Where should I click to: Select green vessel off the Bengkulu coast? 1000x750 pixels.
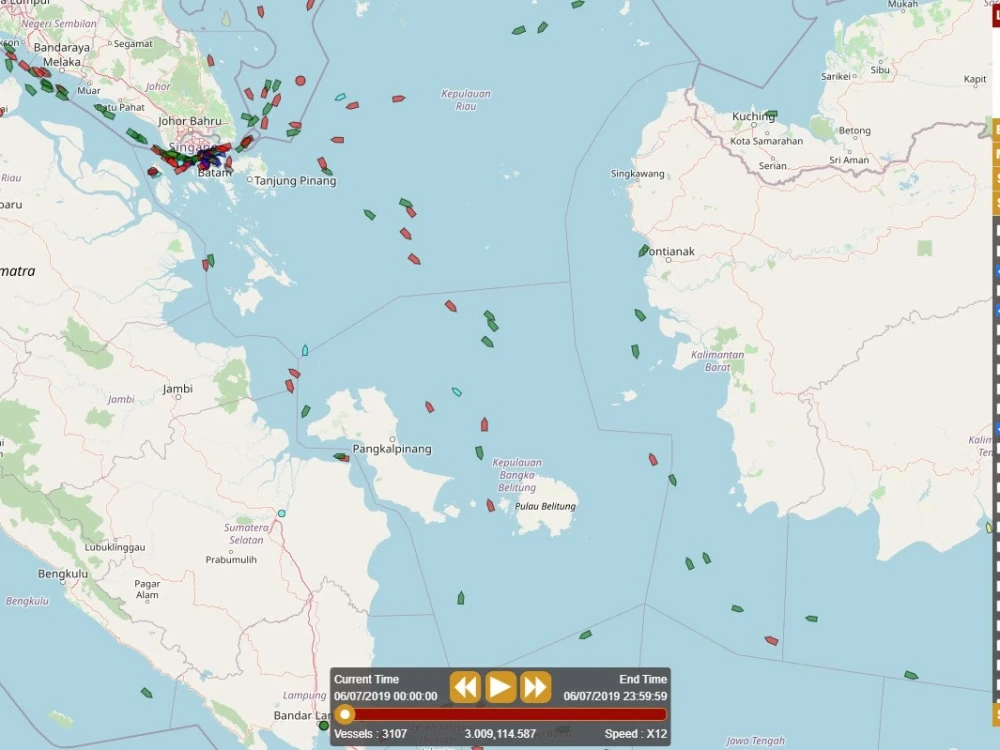point(147,693)
